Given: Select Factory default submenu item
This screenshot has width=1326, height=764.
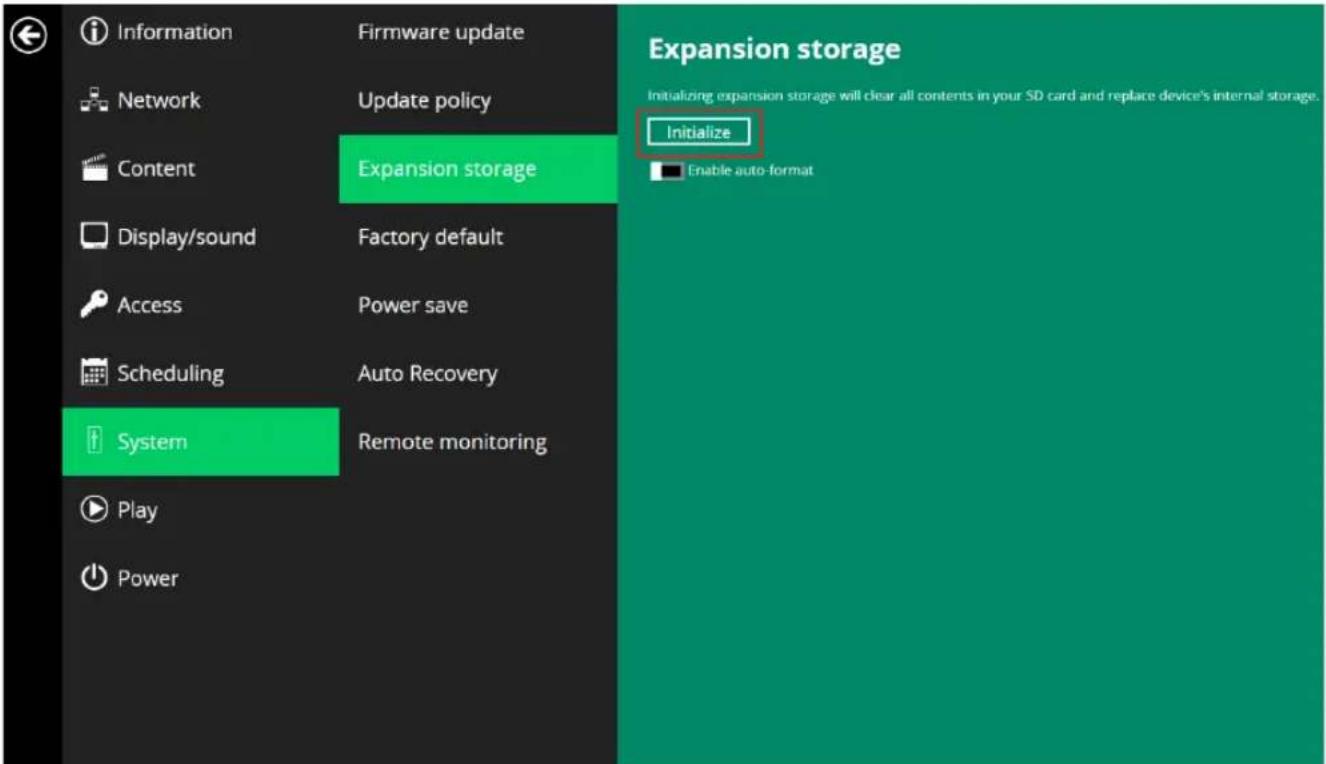Looking at the screenshot, I should tap(430, 237).
